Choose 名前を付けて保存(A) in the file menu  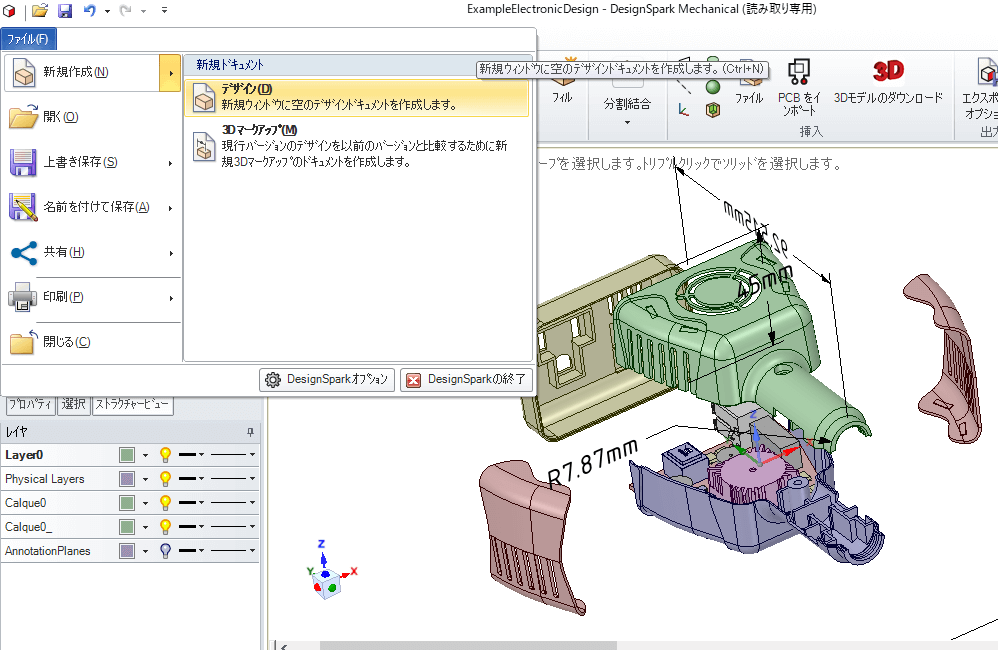pos(92,207)
